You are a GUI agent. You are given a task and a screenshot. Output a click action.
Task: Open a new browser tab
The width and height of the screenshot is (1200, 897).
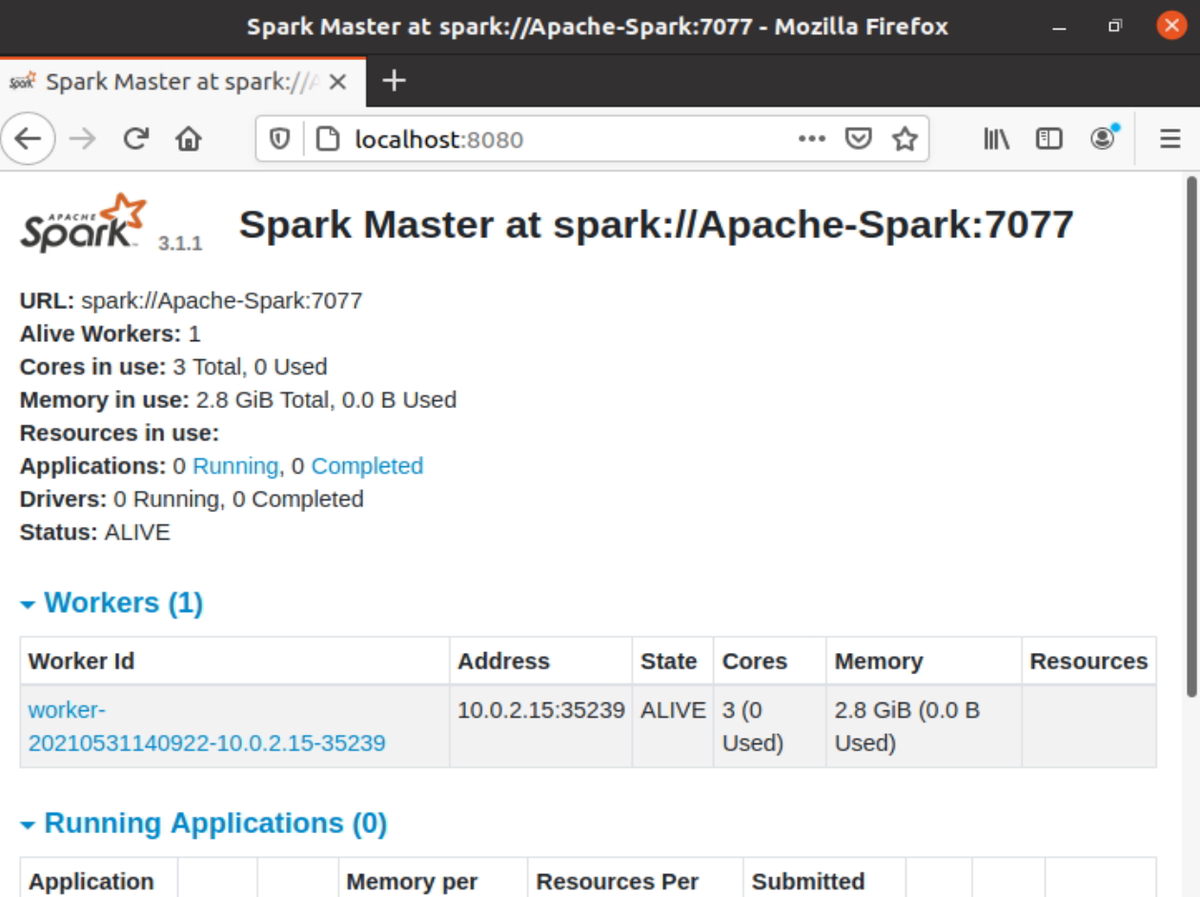coord(393,81)
